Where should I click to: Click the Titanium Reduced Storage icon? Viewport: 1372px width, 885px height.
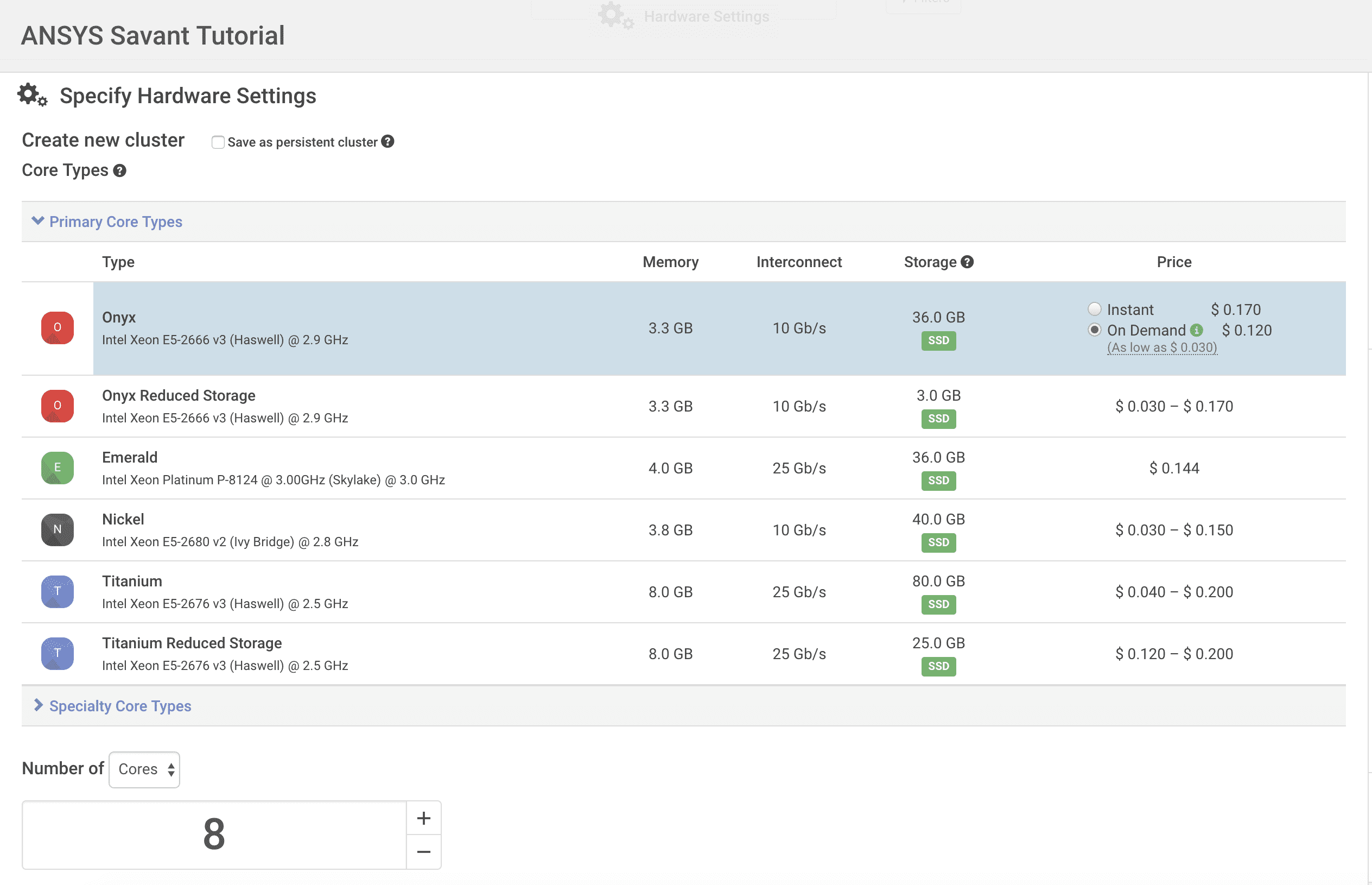(x=58, y=653)
